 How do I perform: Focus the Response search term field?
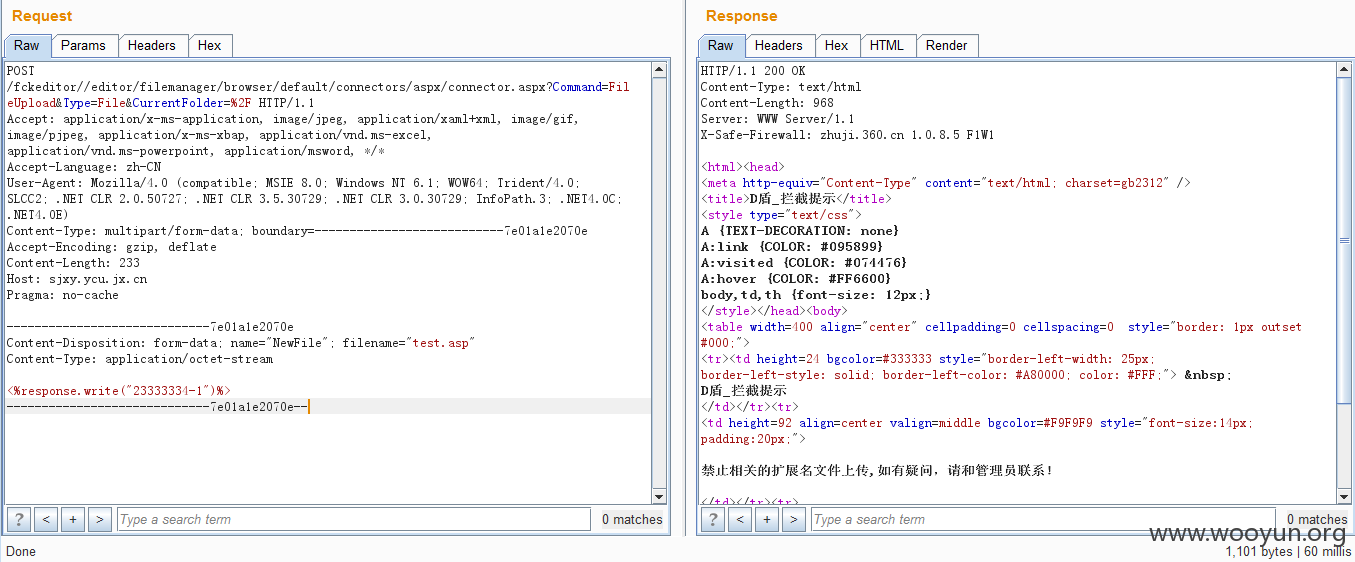1043,519
